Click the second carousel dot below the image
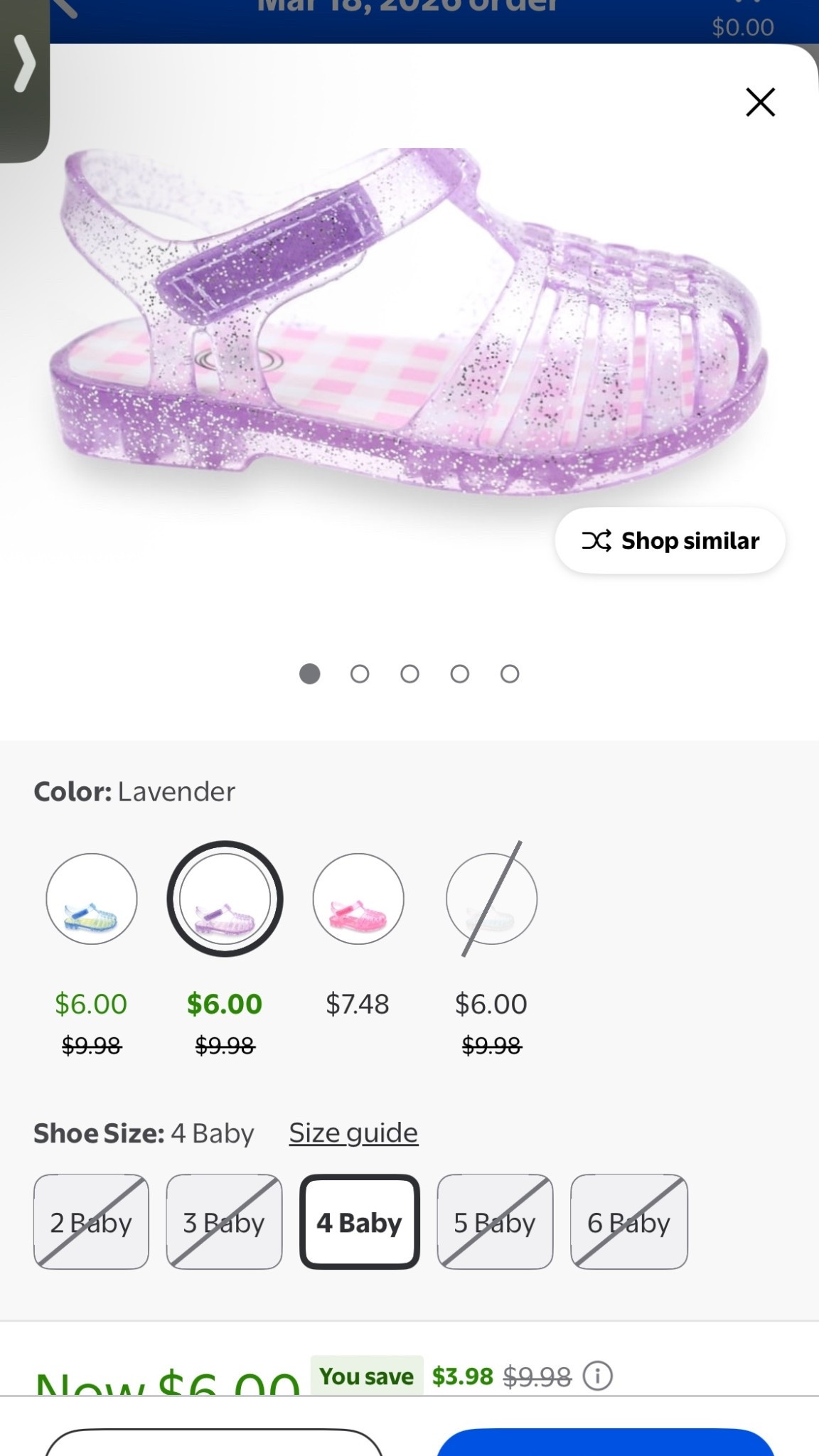 click(360, 673)
